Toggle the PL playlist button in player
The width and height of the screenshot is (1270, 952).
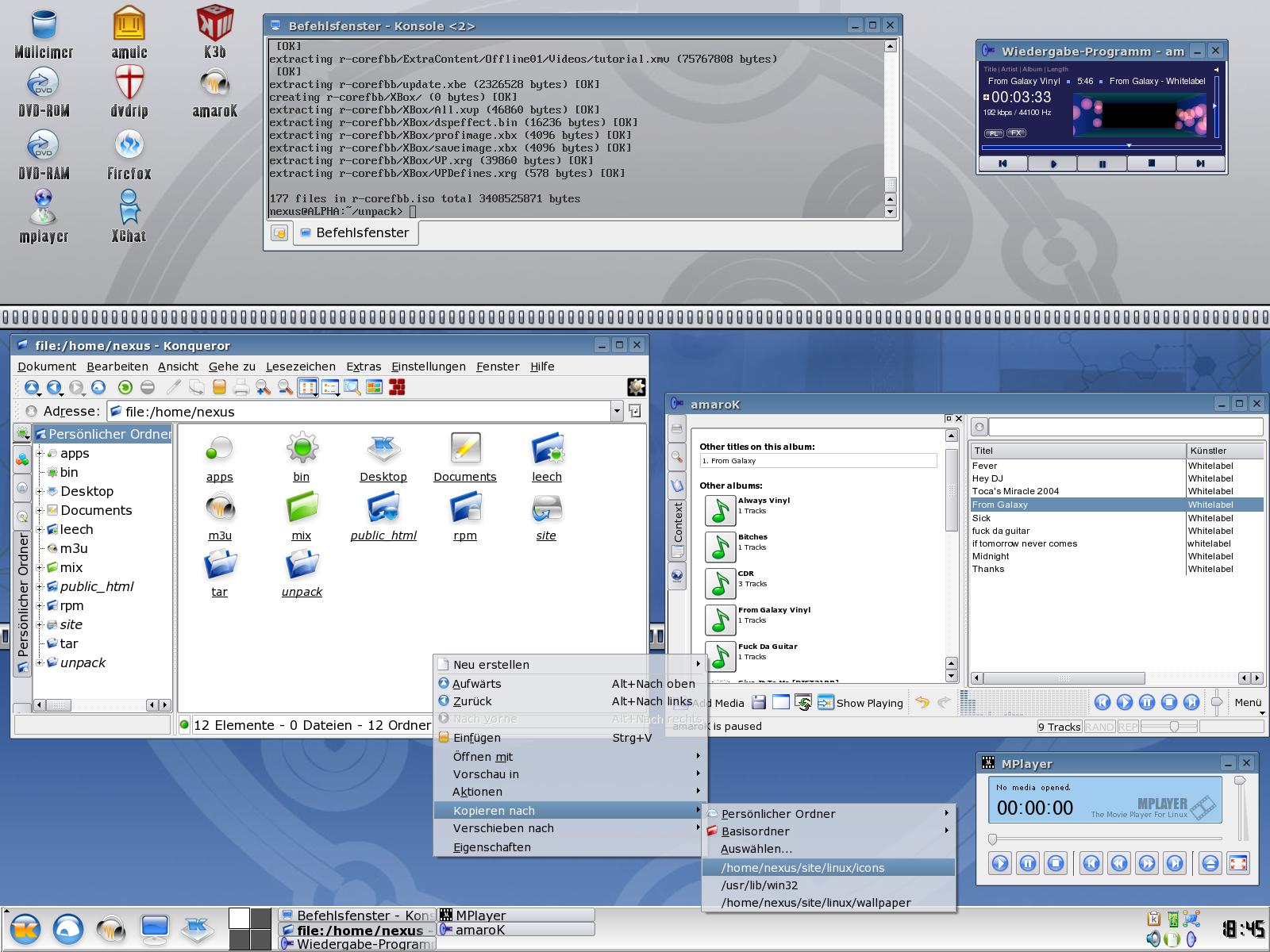pos(994,133)
